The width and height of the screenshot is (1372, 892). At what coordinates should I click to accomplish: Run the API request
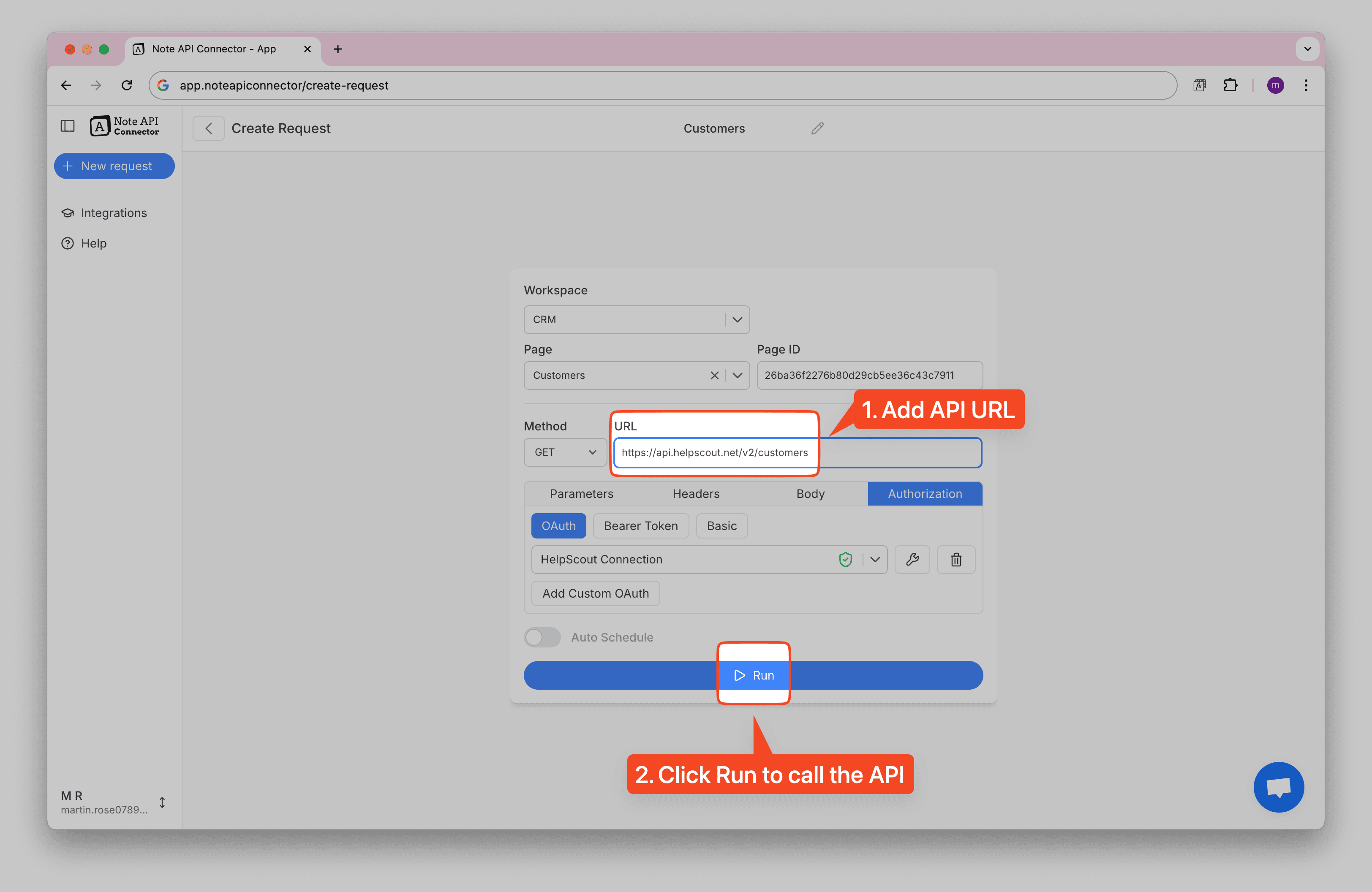753,675
